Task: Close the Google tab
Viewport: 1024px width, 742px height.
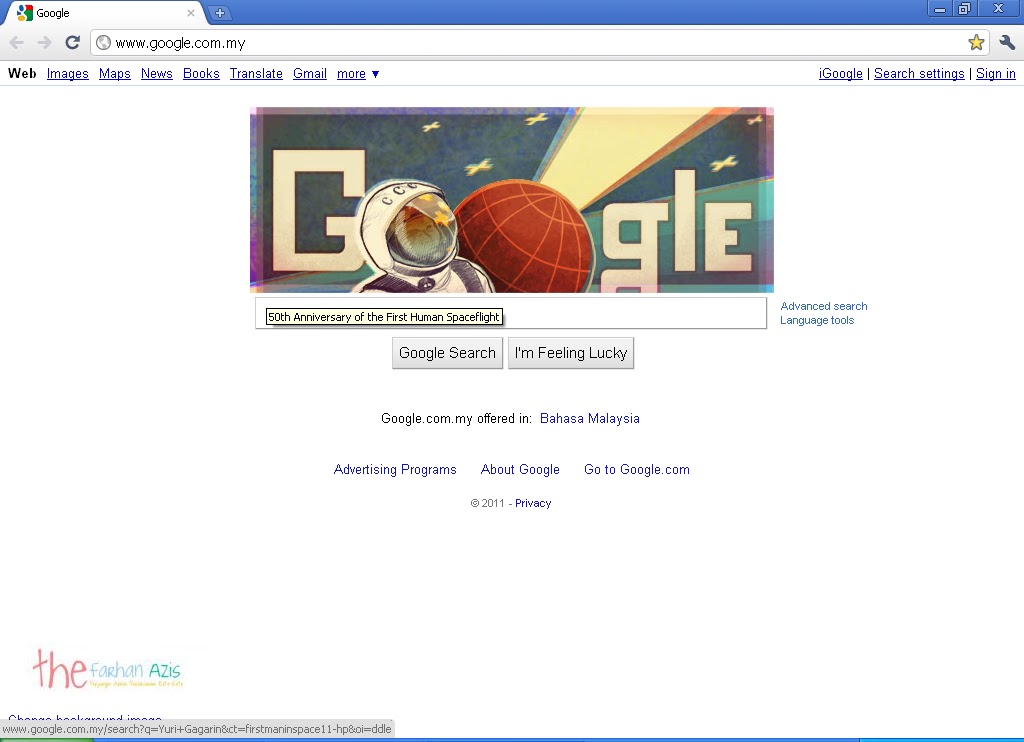Action: [x=191, y=12]
